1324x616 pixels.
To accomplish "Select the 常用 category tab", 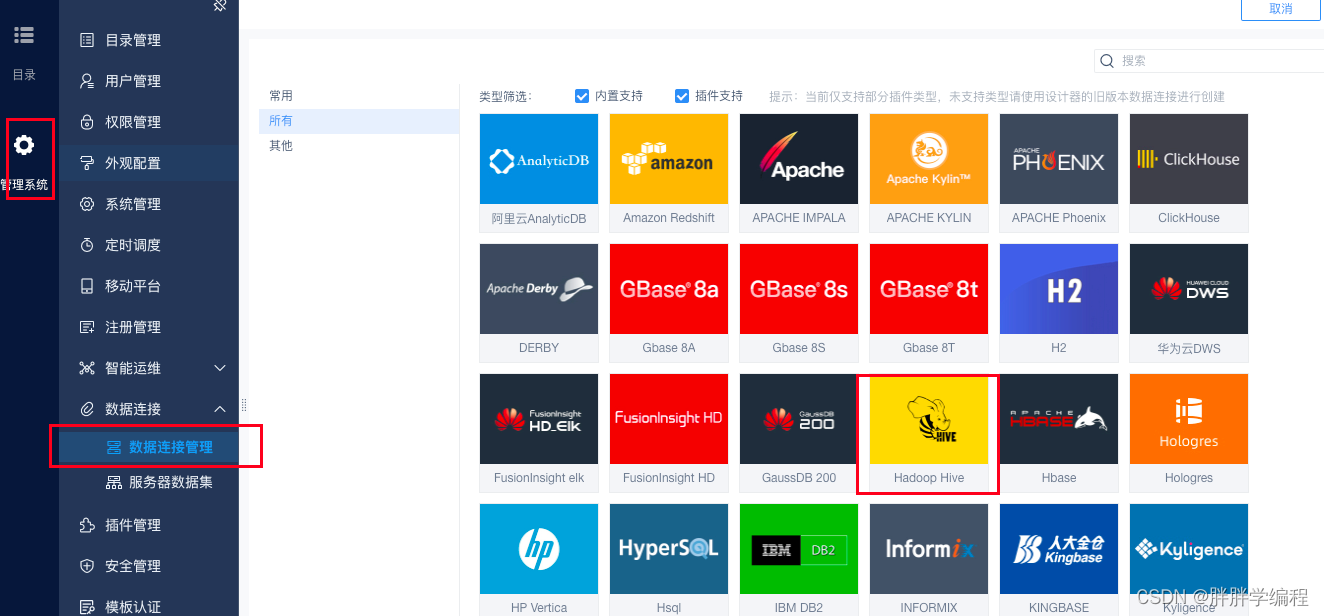I will [x=359, y=96].
